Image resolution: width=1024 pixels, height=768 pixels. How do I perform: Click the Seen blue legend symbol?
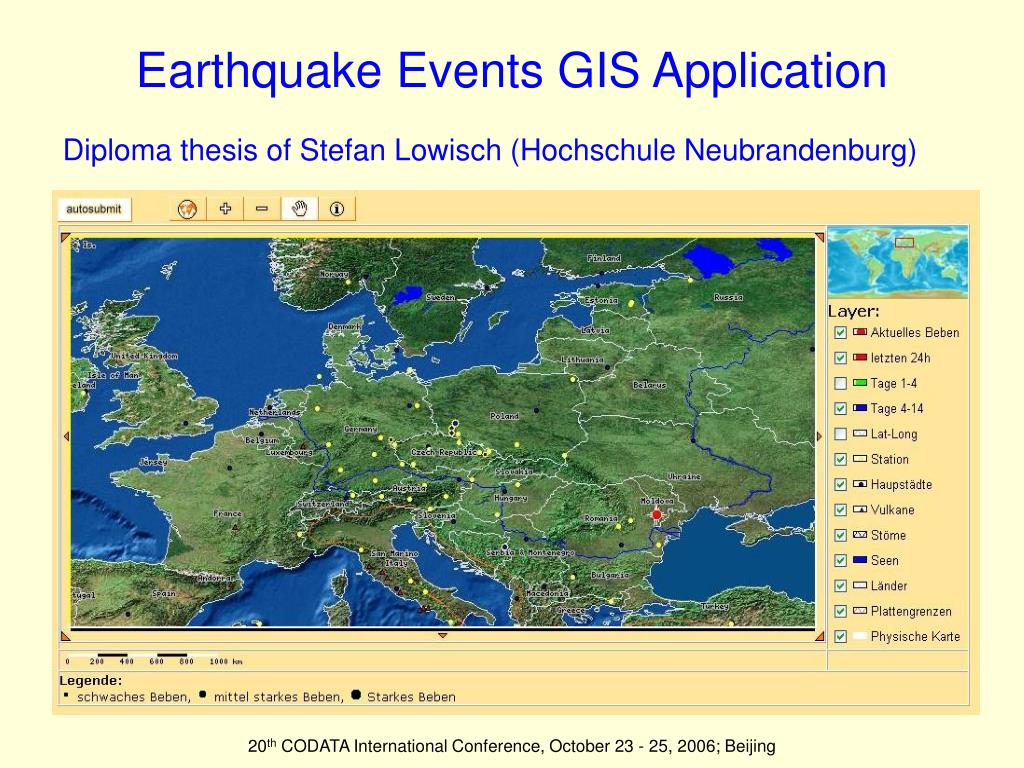860,560
